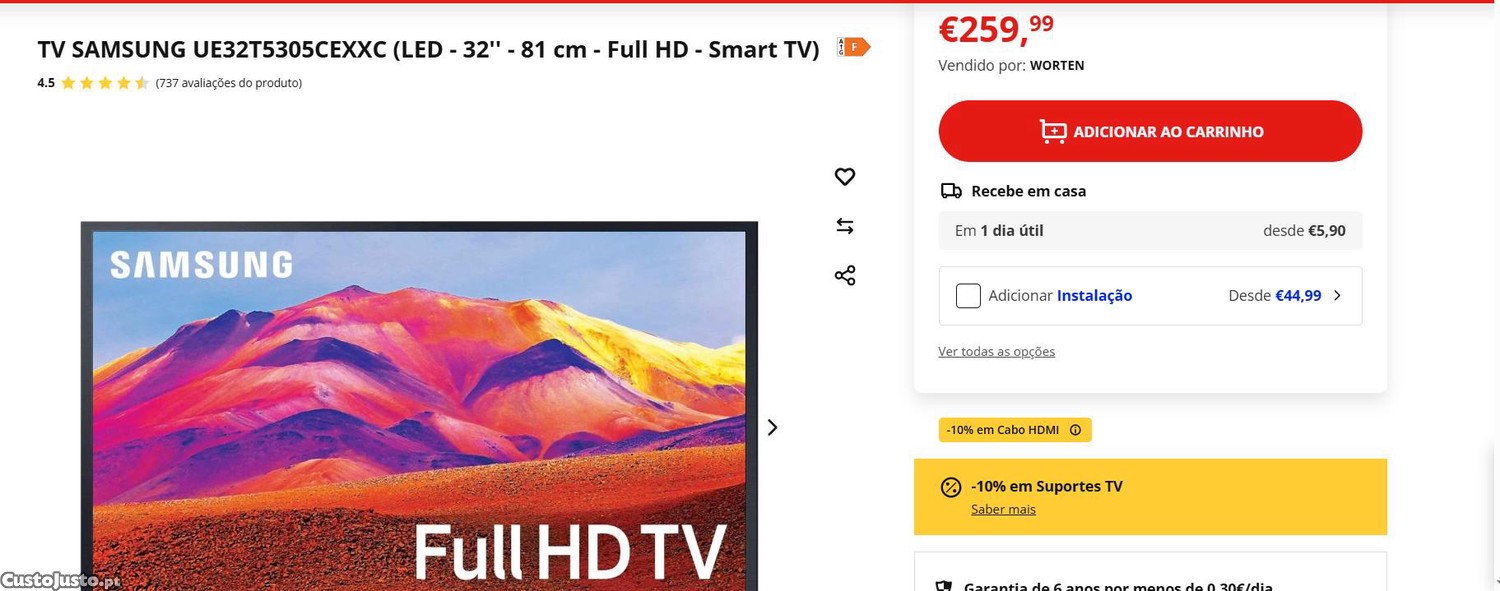1500x591 pixels.
Task: Check the Adicionar Instalação checkbox
Action: (x=968, y=296)
